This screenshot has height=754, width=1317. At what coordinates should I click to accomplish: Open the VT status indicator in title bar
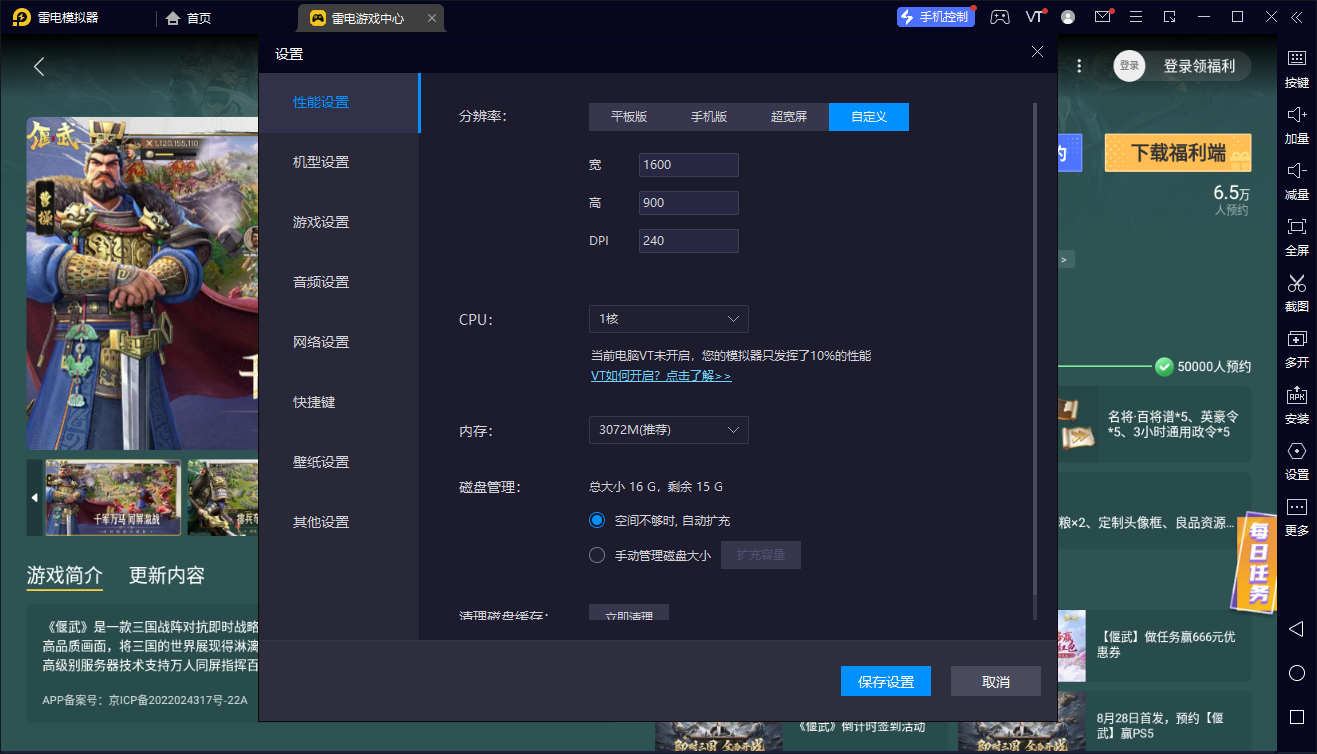(1035, 17)
